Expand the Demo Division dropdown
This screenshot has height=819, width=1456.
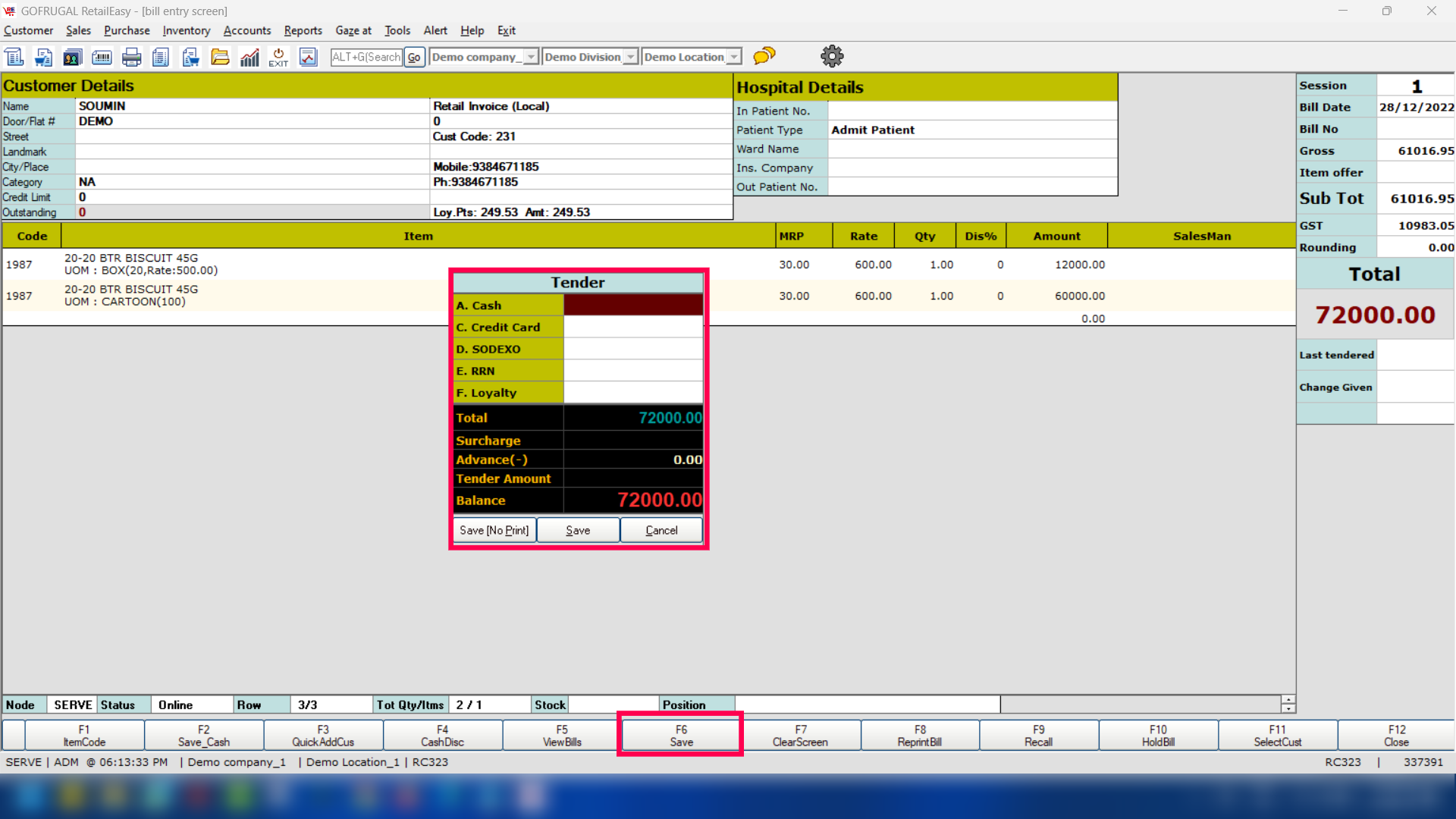click(x=630, y=57)
